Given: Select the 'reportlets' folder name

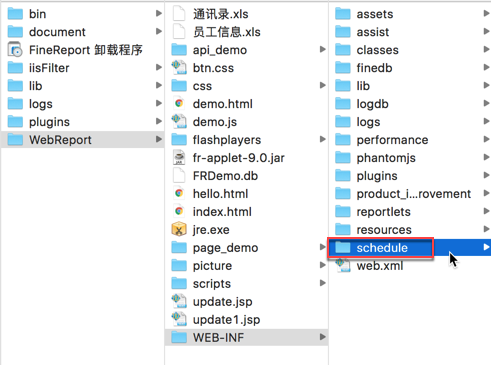Looking at the screenshot, I should pyautogui.click(x=383, y=212).
